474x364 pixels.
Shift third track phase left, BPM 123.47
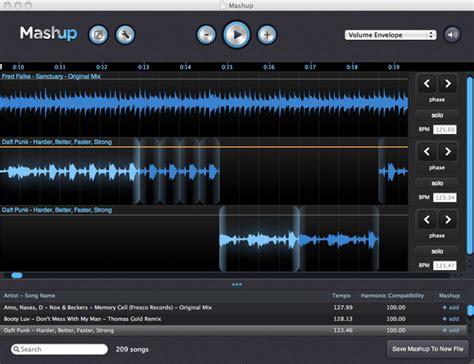pyautogui.click(x=427, y=220)
